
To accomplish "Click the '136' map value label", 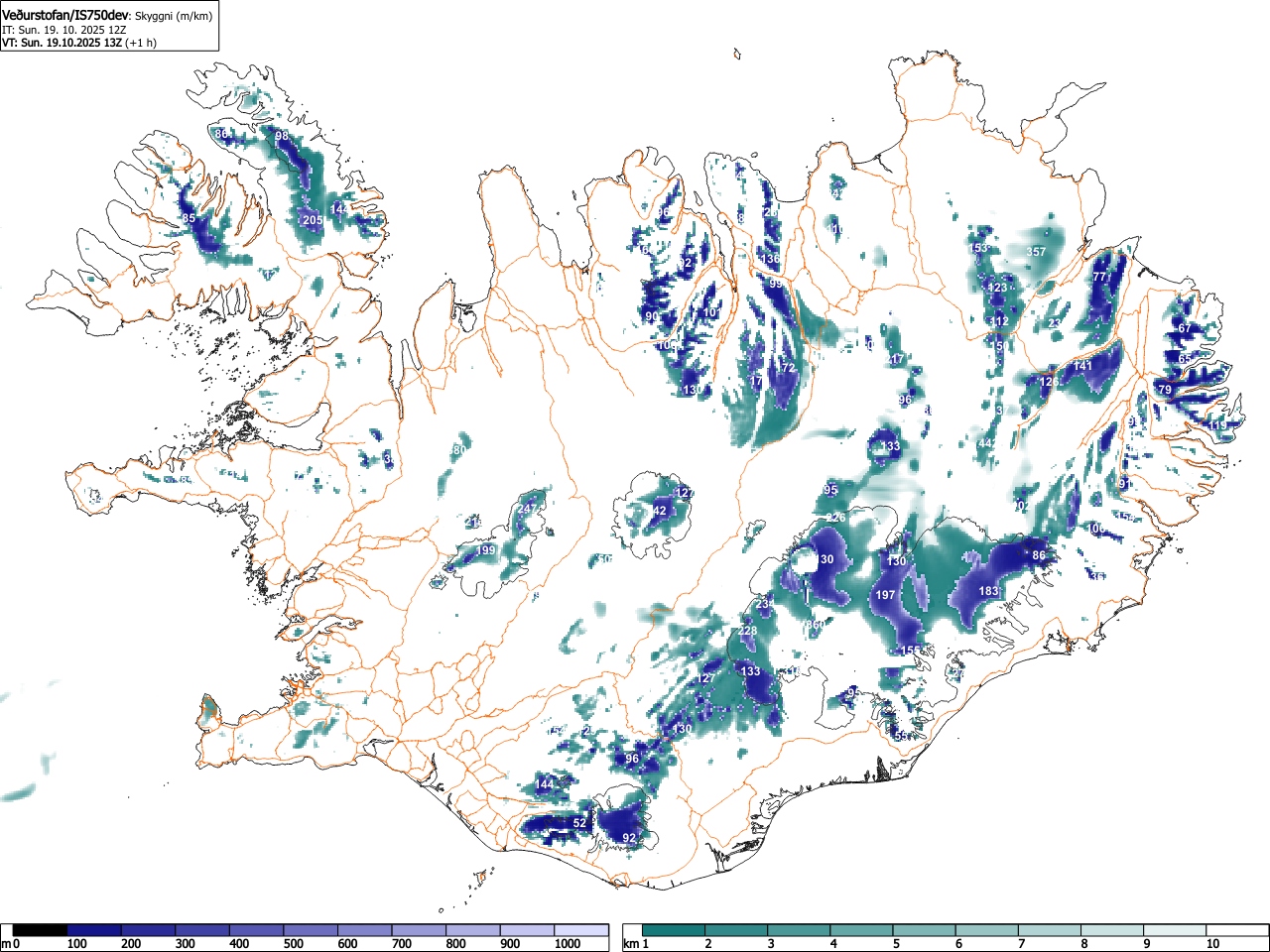I will point(770,260).
